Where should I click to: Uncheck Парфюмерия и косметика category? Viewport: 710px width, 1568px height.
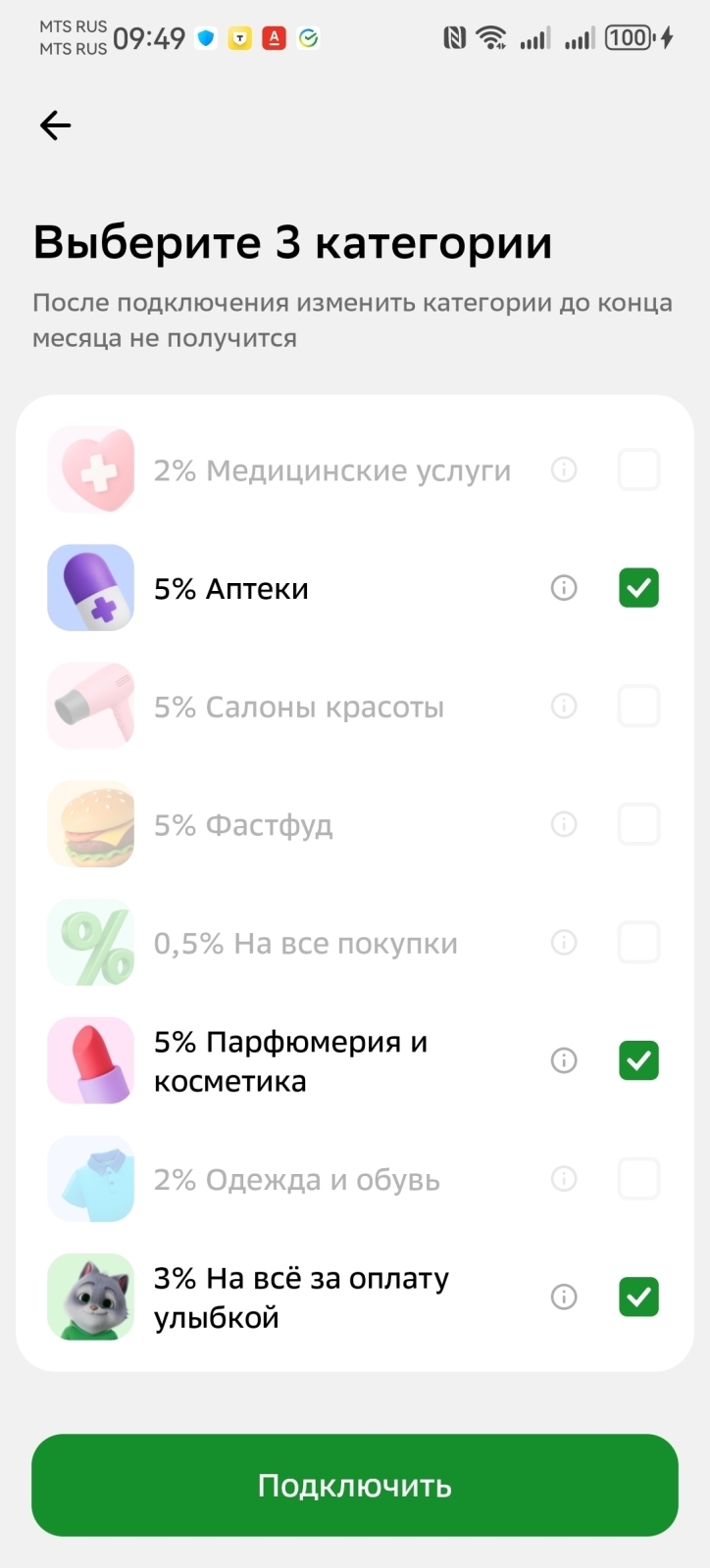click(638, 1060)
